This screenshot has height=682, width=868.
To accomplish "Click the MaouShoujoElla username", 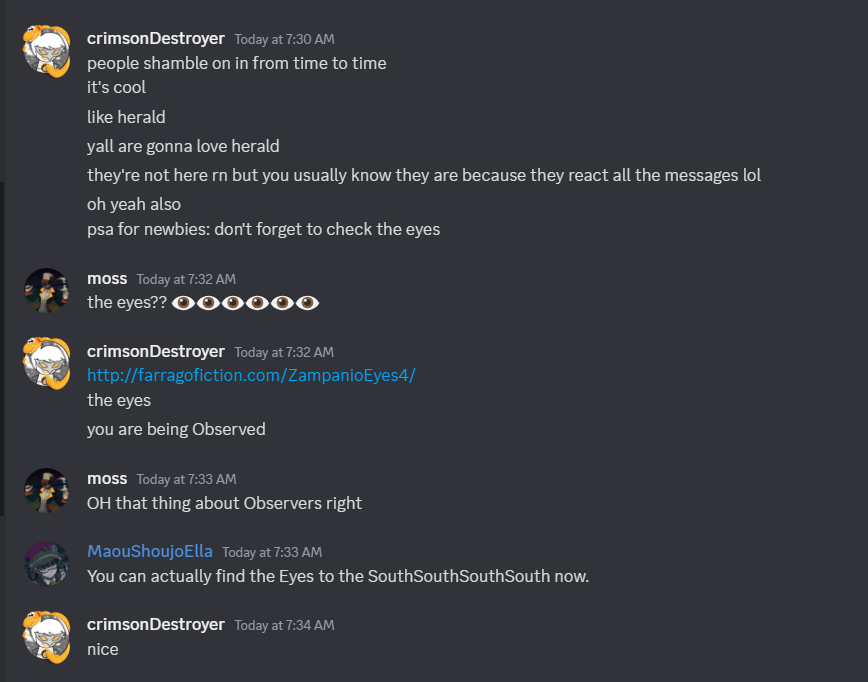I will (x=149, y=551).
